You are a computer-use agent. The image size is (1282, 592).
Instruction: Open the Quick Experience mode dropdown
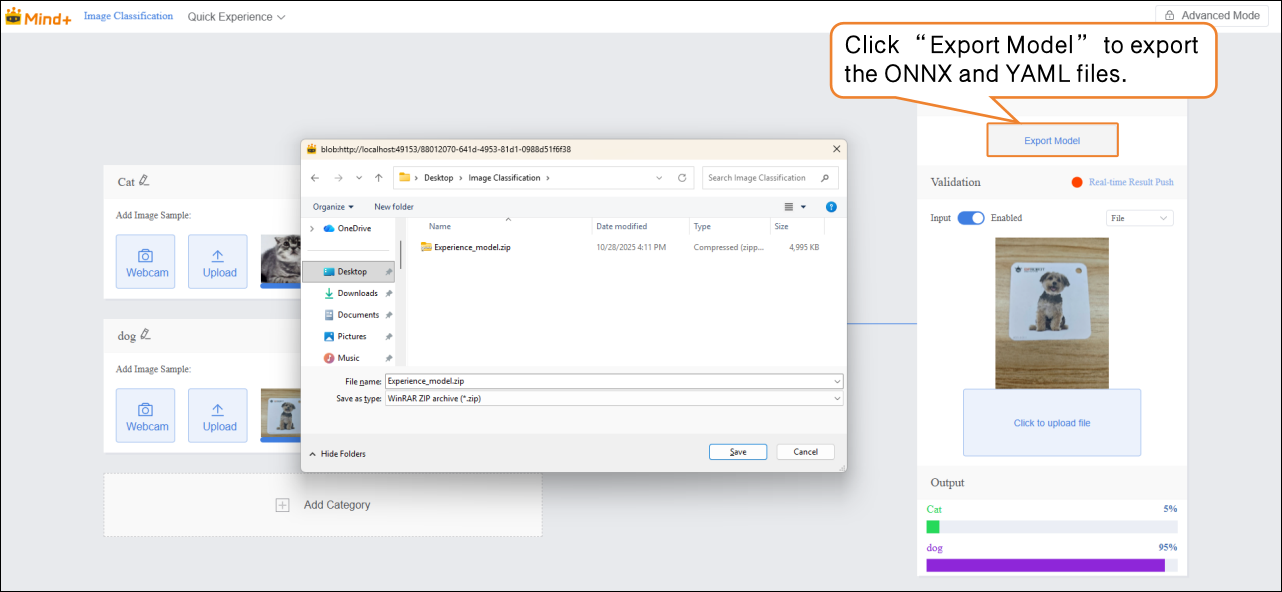pyautogui.click(x=236, y=17)
